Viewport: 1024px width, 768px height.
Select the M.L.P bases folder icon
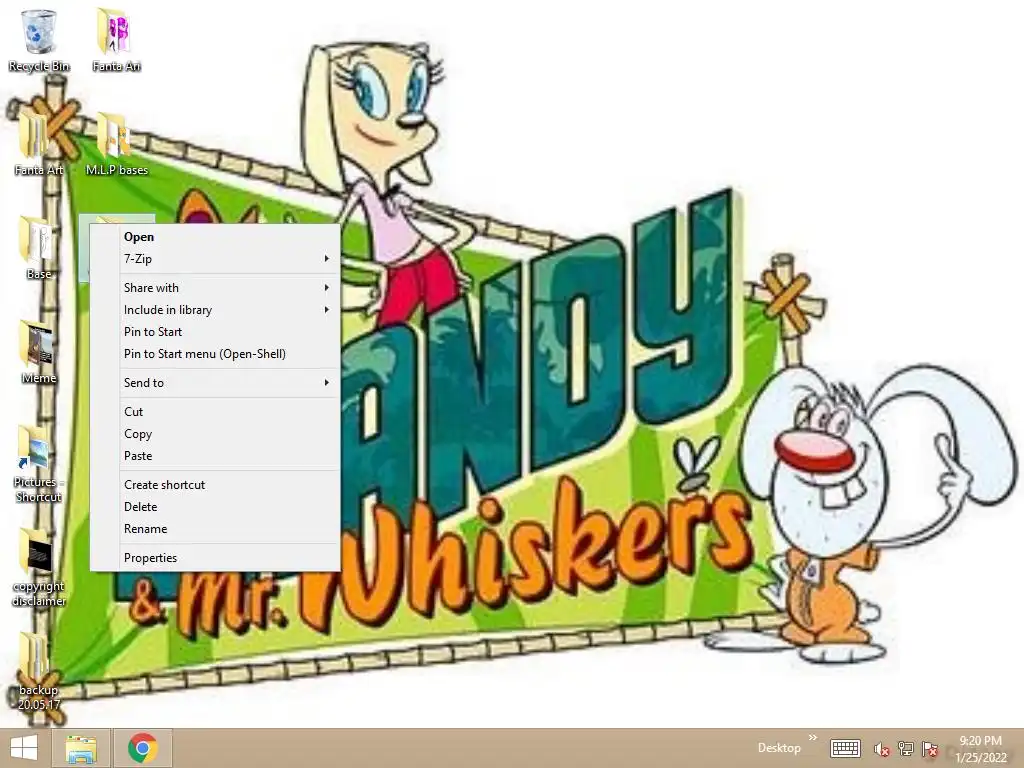116,144
